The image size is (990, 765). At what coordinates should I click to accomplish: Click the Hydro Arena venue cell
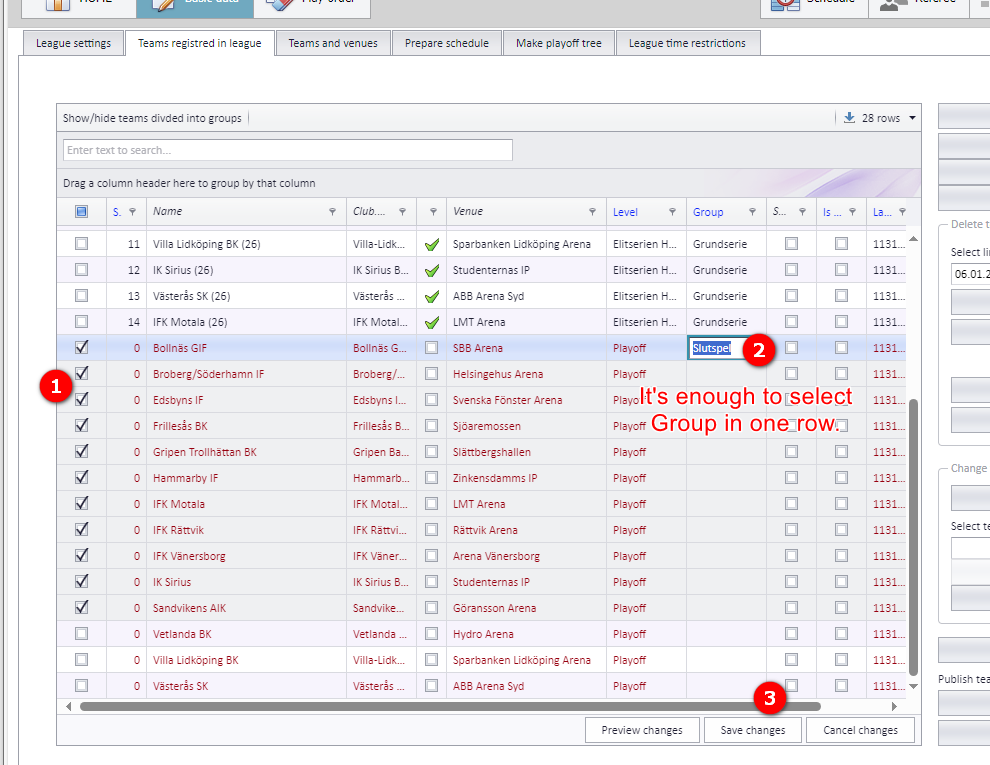[x=526, y=634]
